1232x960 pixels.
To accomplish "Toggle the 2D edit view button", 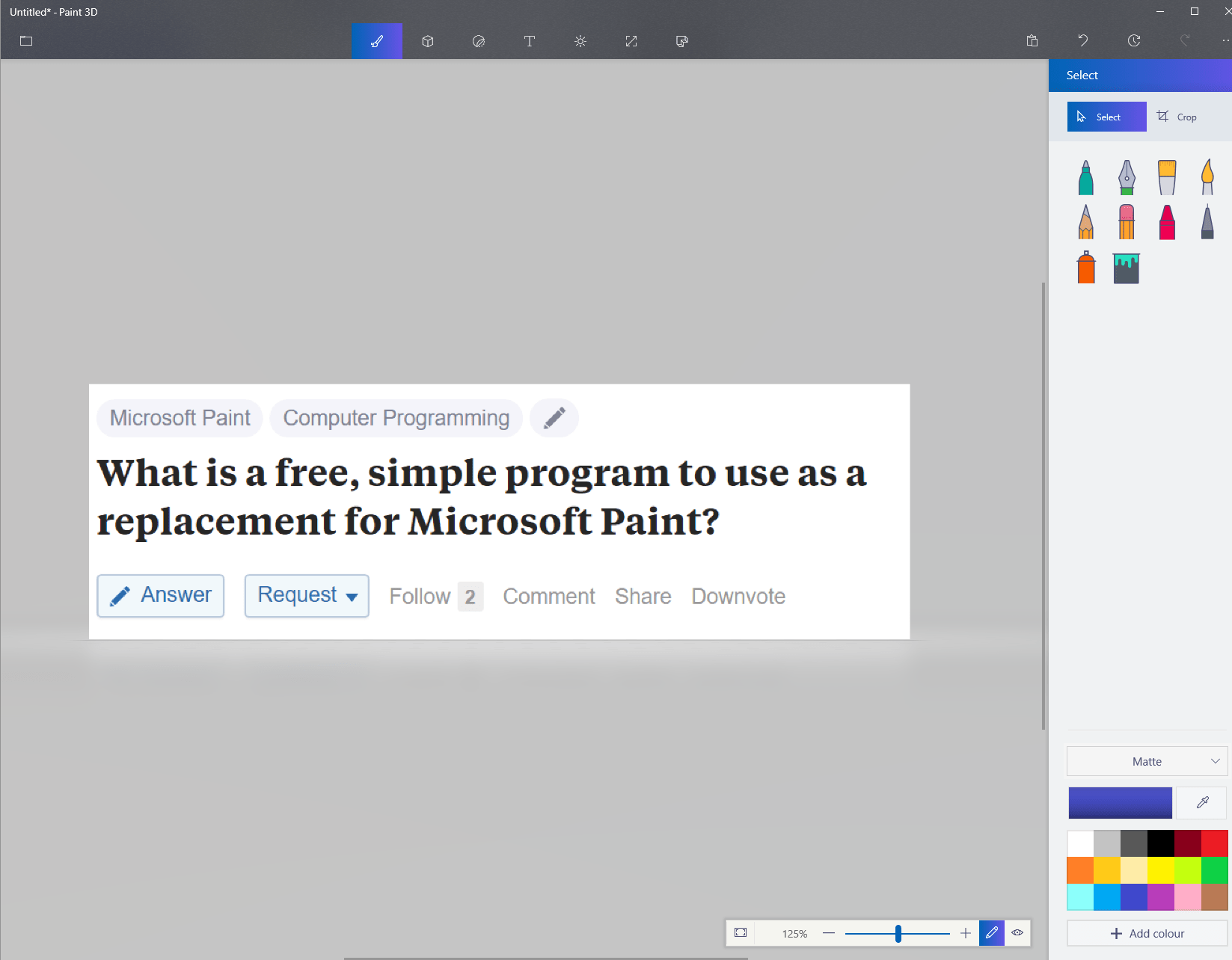I will pyautogui.click(x=992, y=932).
